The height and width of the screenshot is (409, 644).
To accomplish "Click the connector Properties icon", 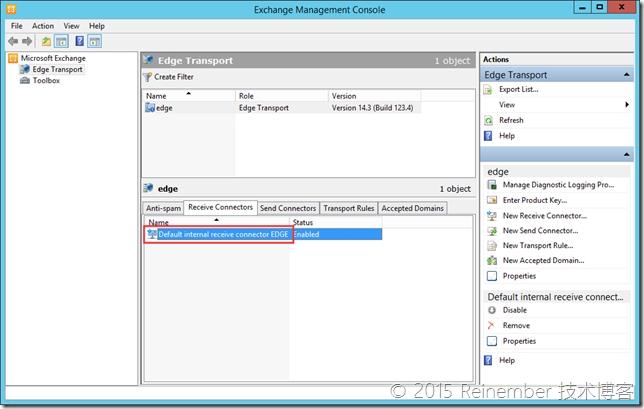I will pos(492,341).
